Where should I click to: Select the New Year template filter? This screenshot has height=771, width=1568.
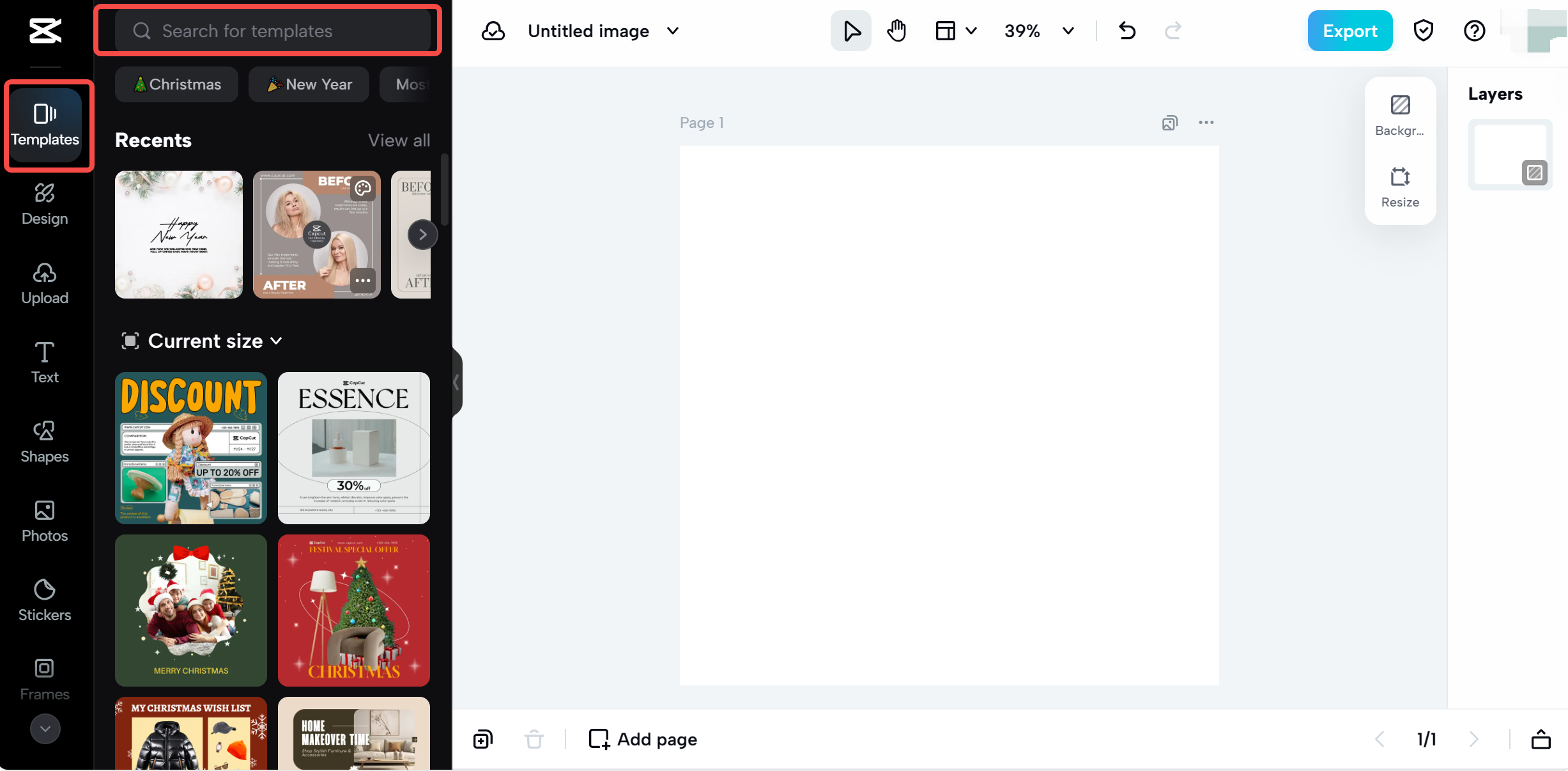click(x=309, y=84)
